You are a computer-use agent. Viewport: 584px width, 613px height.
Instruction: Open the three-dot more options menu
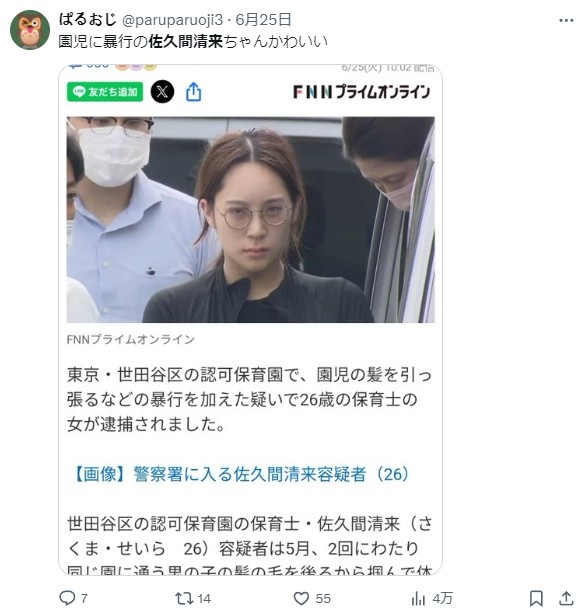click(566, 20)
